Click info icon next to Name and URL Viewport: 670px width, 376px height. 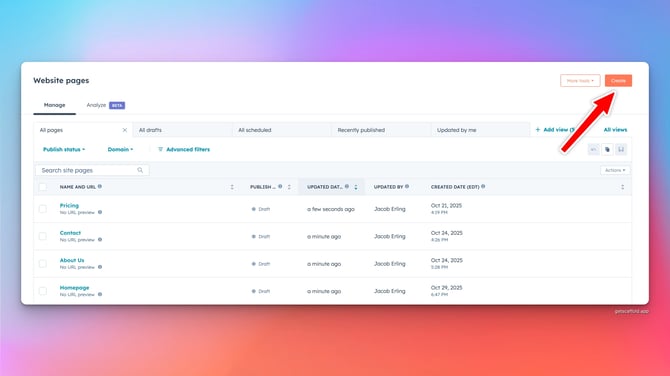point(100,186)
